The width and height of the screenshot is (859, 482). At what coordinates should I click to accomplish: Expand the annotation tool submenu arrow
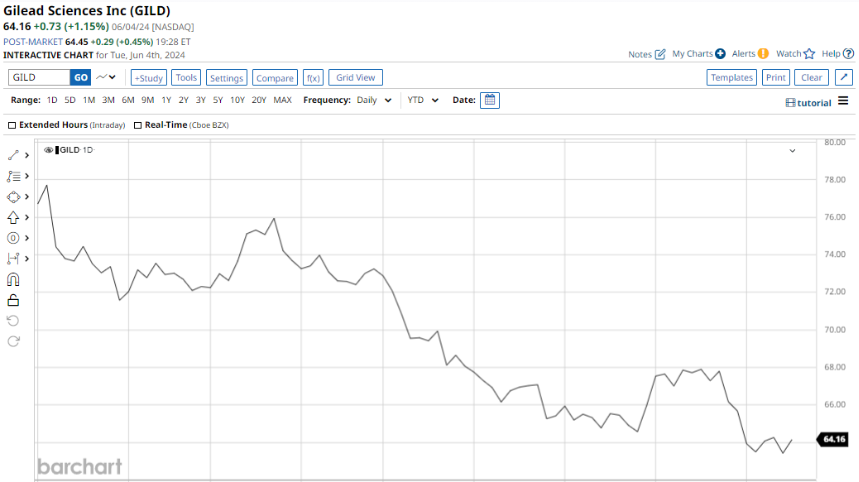(27, 176)
